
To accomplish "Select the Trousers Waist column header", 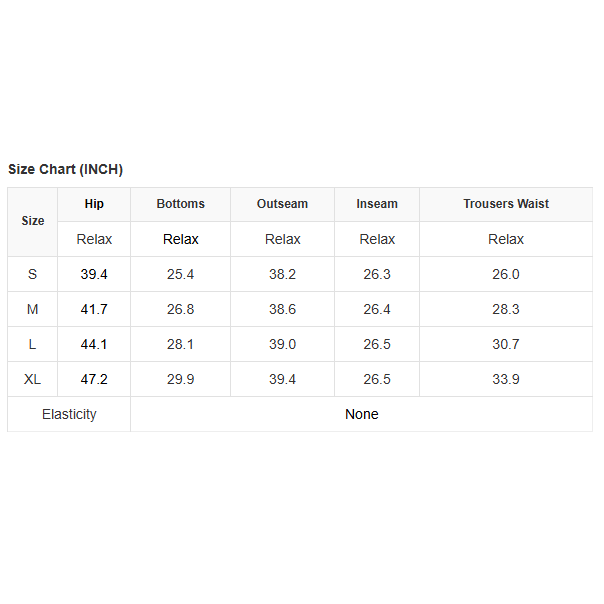I will pyautogui.click(x=506, y=204).
